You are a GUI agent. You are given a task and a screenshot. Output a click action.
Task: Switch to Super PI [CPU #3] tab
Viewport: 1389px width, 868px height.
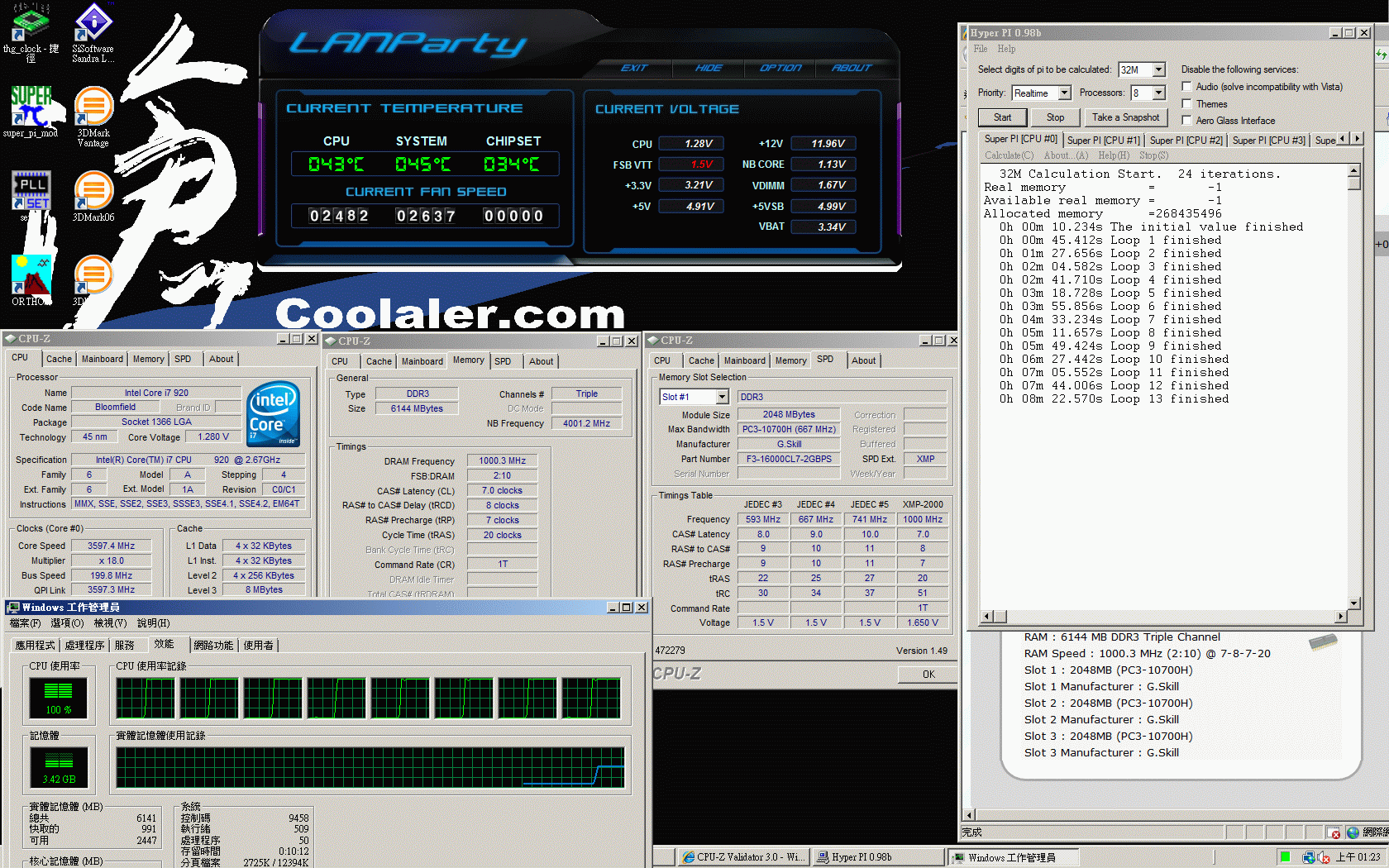(1268, 141)
